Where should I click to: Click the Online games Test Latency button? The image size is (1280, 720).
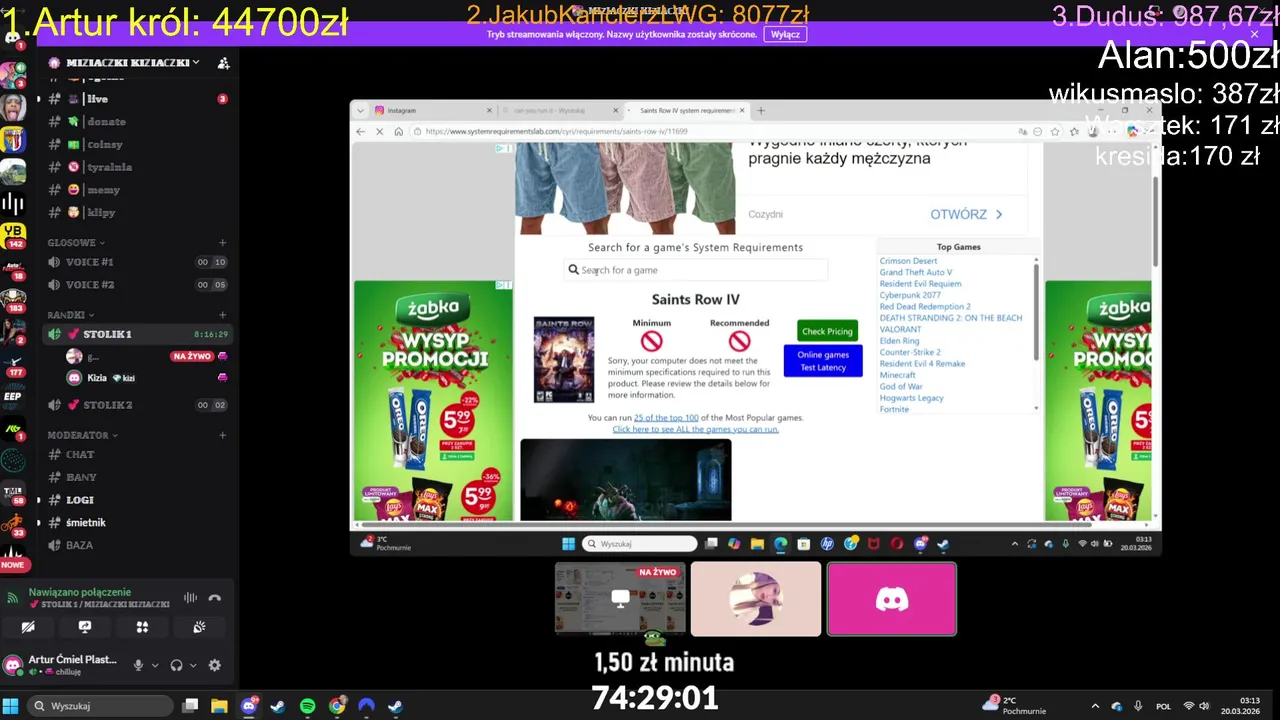[x=823, y=361]
